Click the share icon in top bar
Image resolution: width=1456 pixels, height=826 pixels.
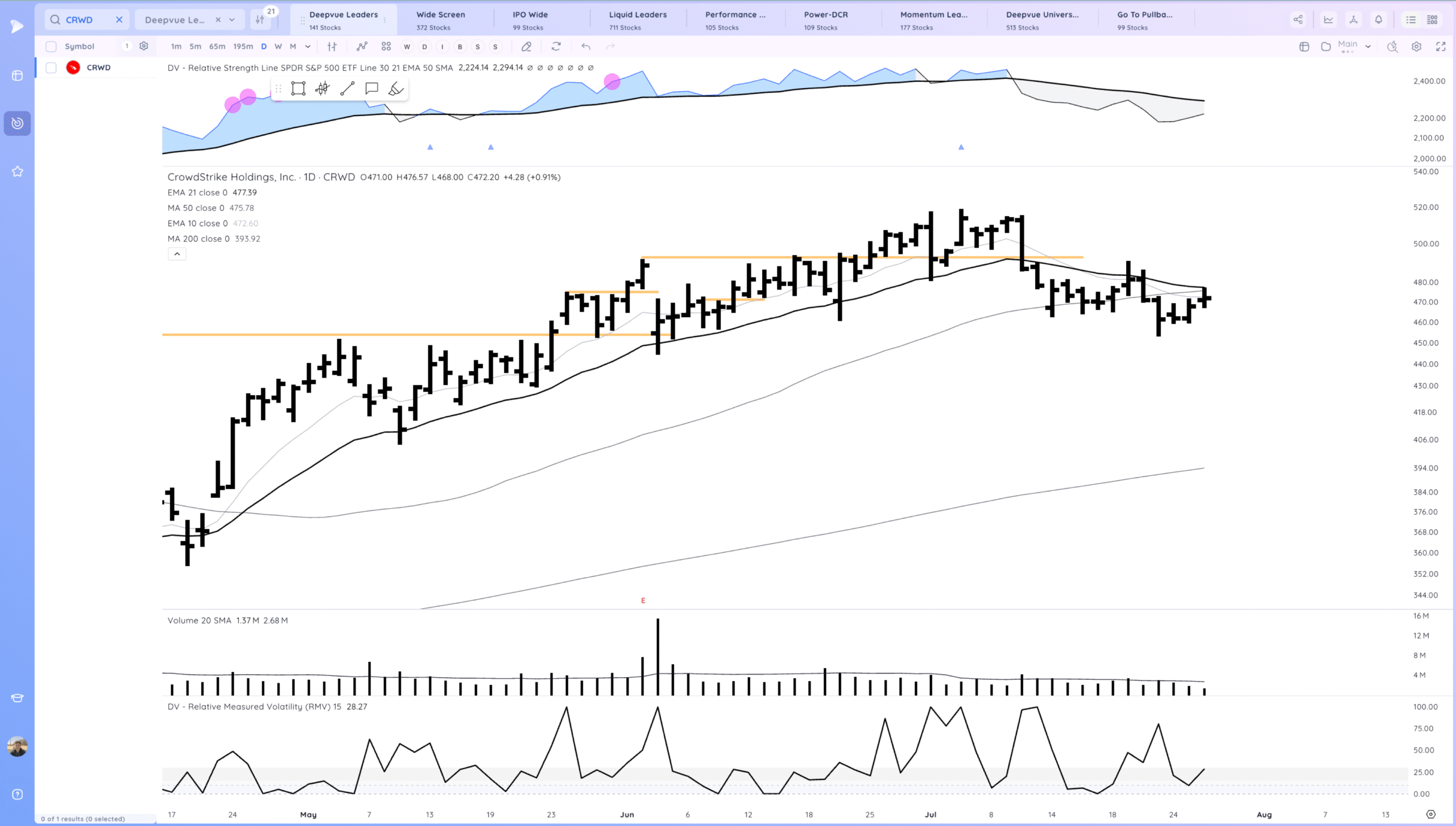tap(1298, 19)
